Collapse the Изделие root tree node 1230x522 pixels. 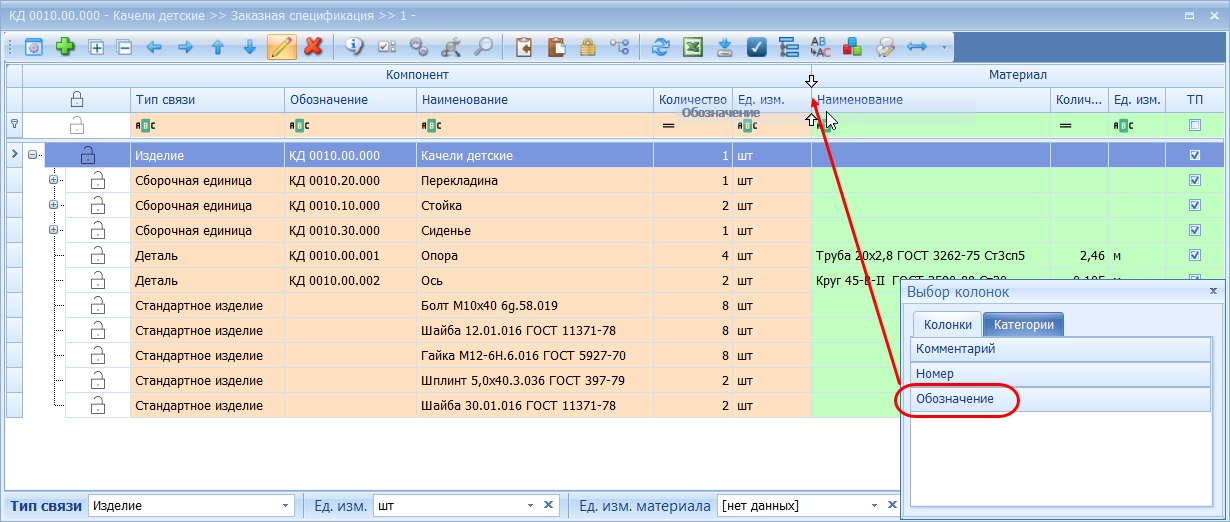(x=33, y=155)
